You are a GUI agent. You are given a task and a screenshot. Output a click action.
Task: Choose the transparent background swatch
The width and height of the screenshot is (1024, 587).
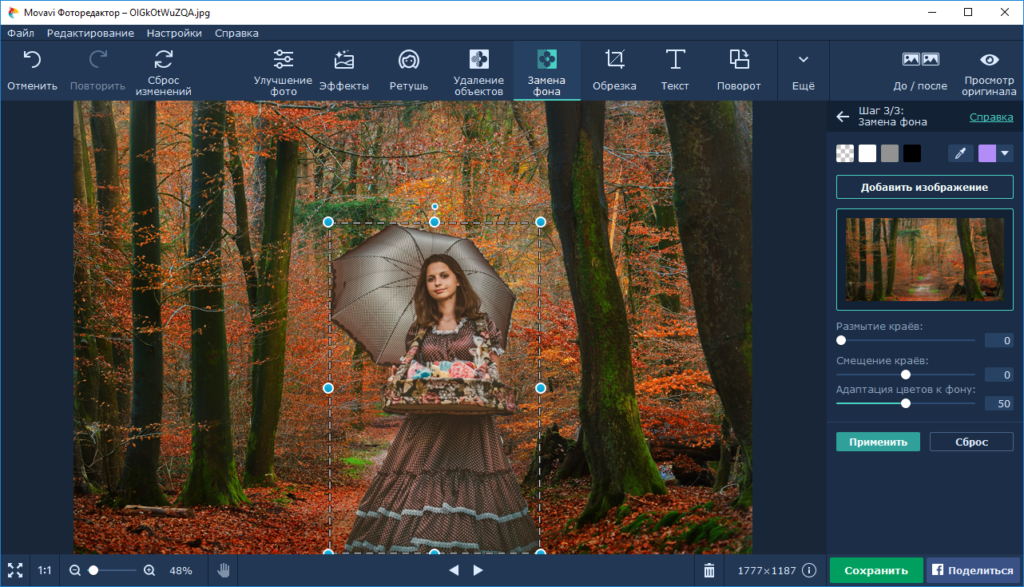click(845, 153)
